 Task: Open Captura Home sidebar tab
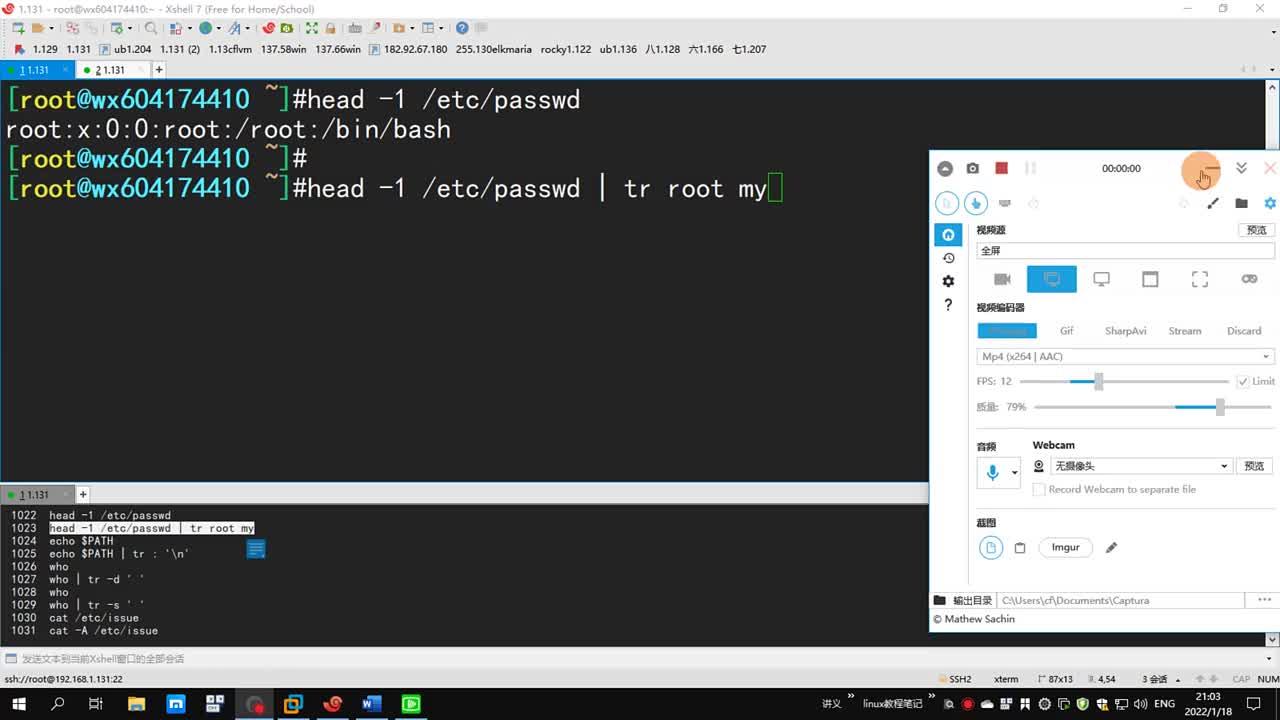pyautogui.click(x=948, y=235)
